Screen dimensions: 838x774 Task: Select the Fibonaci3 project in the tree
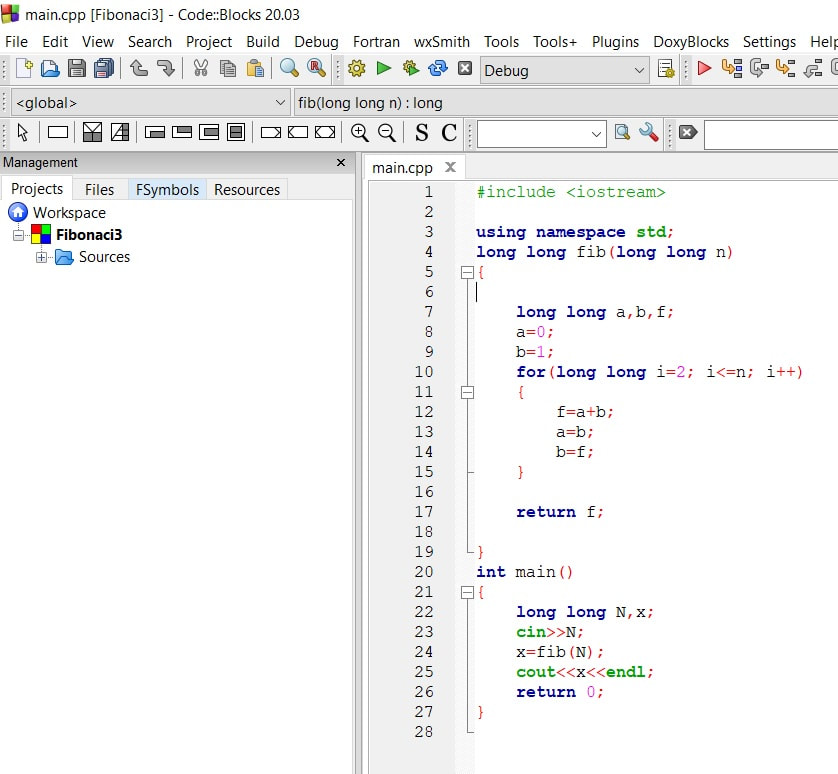[x=89, y=235]
